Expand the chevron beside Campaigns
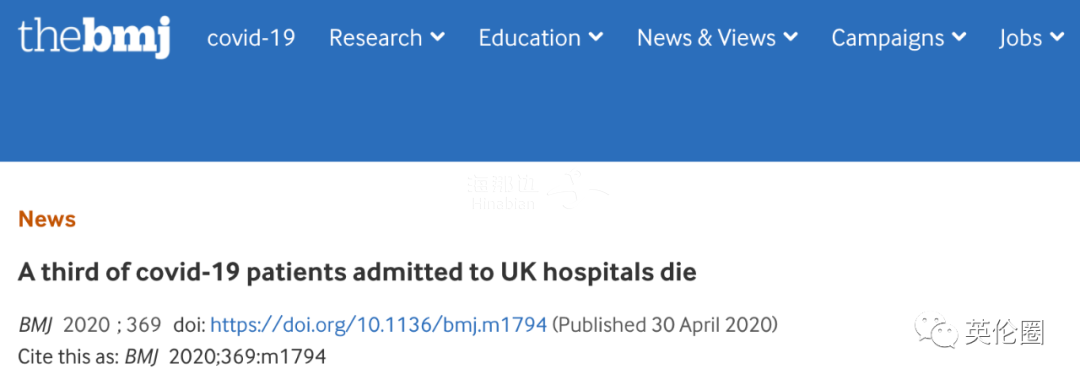 click(959, 38)
